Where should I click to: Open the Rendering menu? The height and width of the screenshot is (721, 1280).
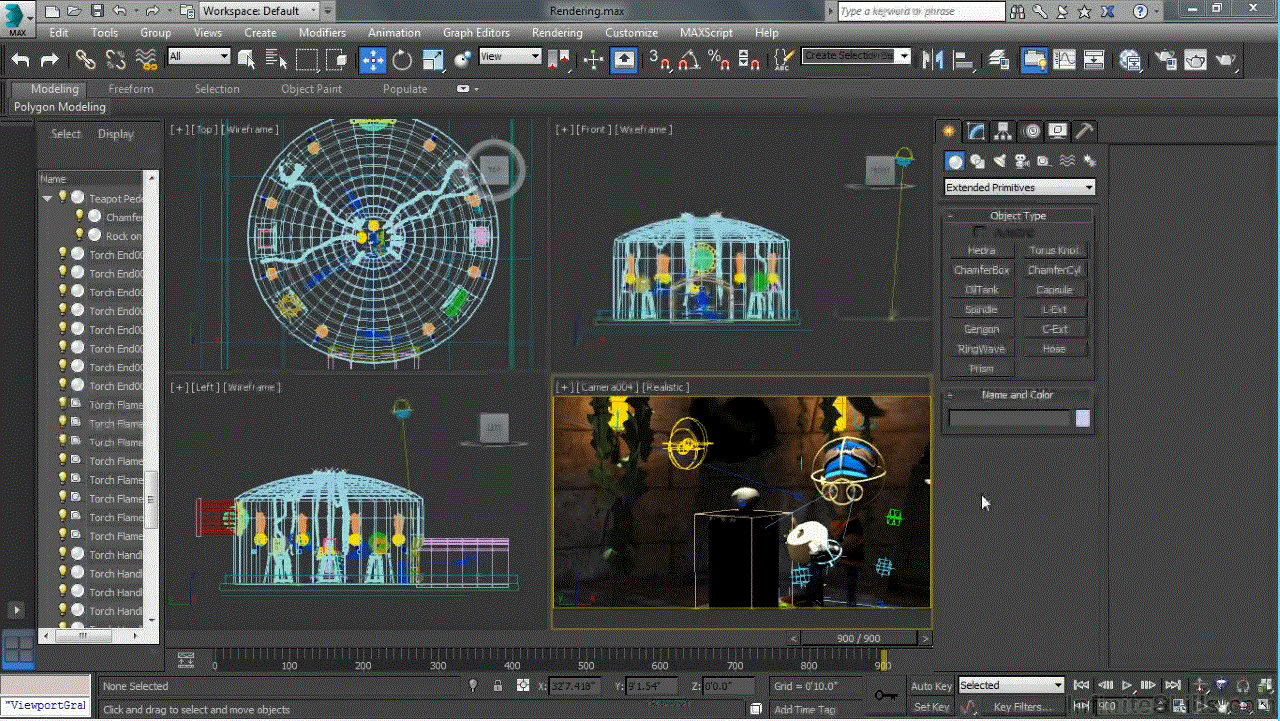point(557,32)
